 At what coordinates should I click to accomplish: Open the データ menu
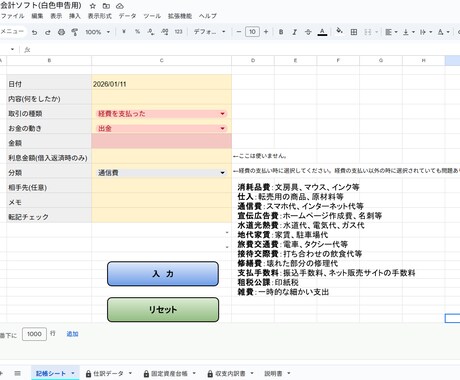(x=127, y=16)
